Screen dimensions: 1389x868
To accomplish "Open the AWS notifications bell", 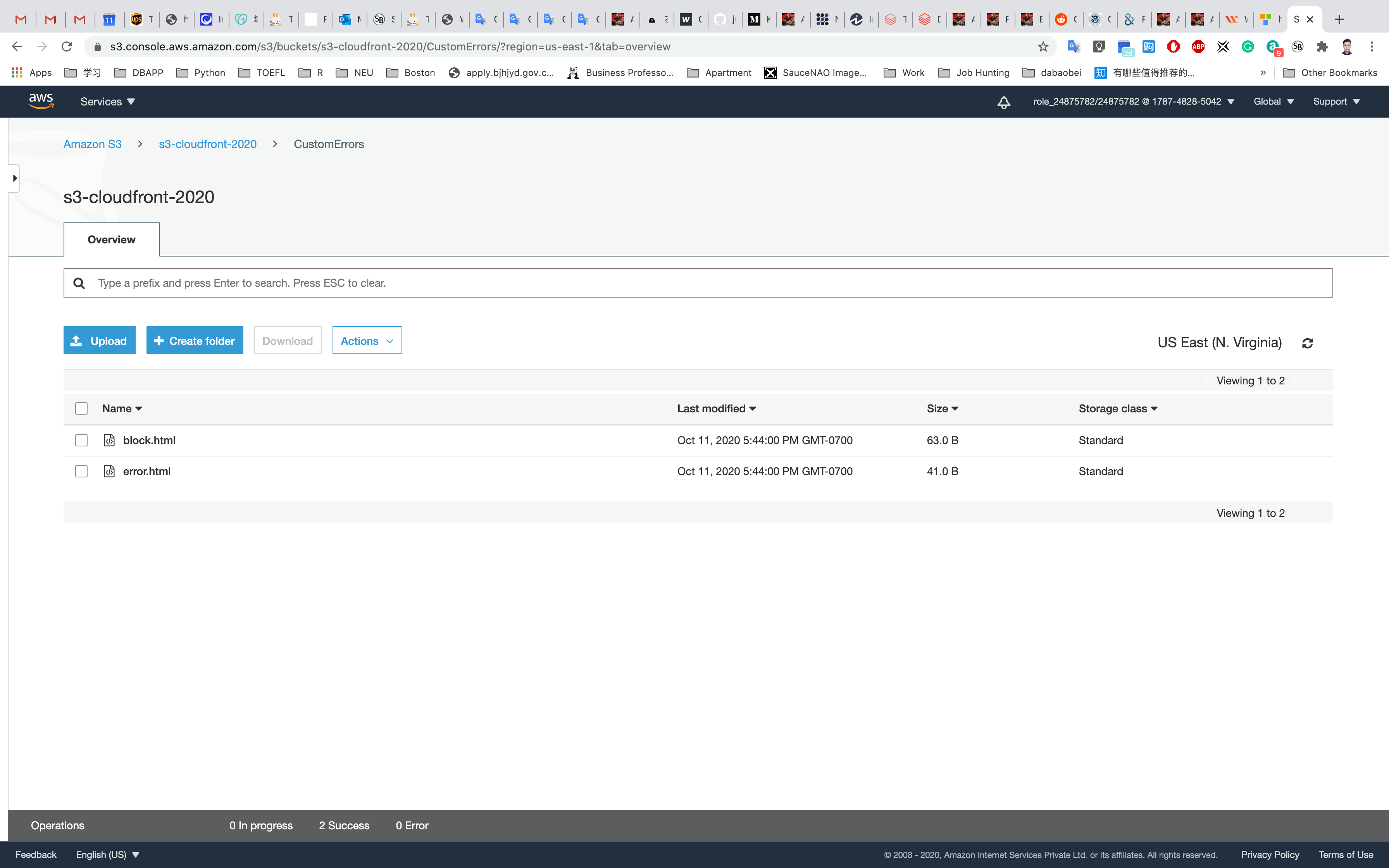I will [1003, 102].
